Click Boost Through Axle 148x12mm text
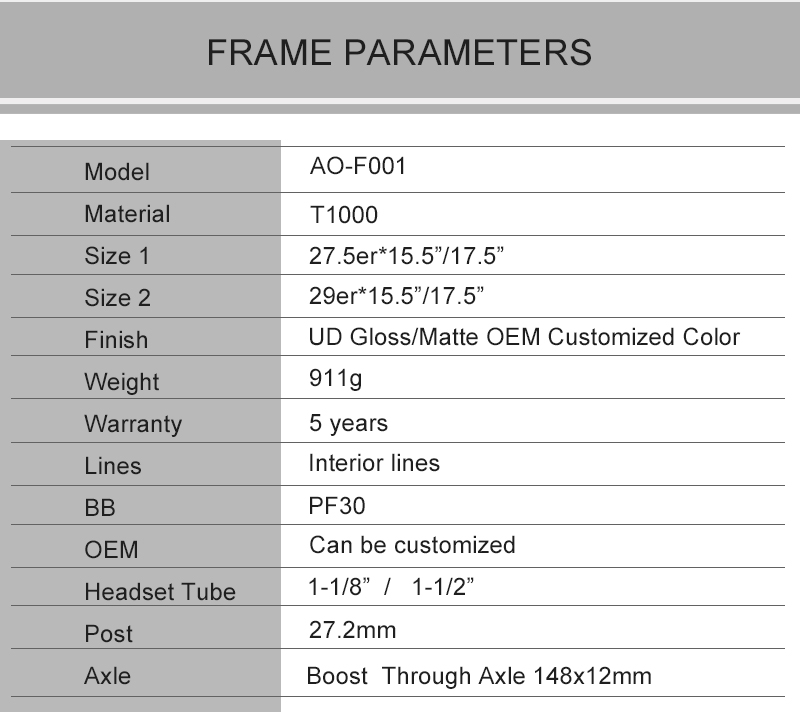This screenshot has width=800, height=724. pos(479,676)
